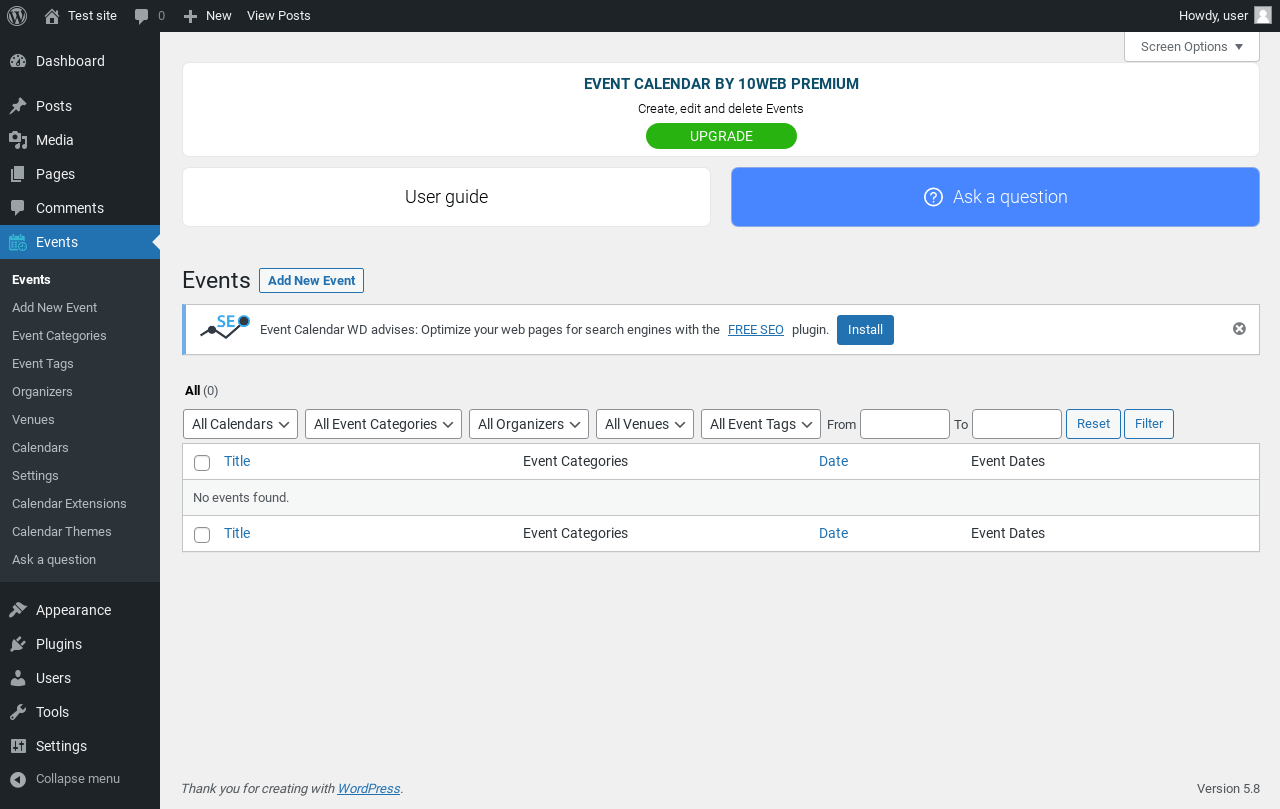Viewport: 1280px width, 809px height.
Task: Click the Comments speech bubble sidebar icon
Action: 18,208
